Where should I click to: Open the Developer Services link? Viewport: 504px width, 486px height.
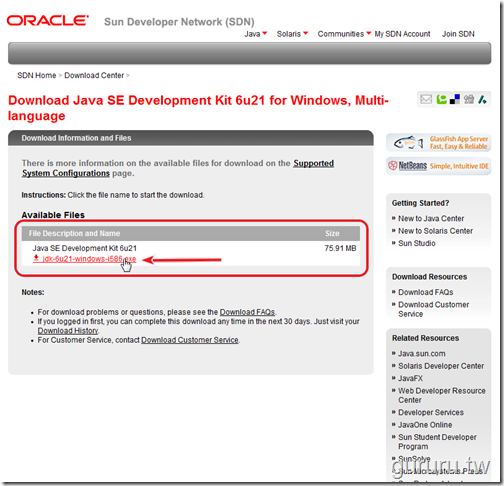[x=431, y=412]
